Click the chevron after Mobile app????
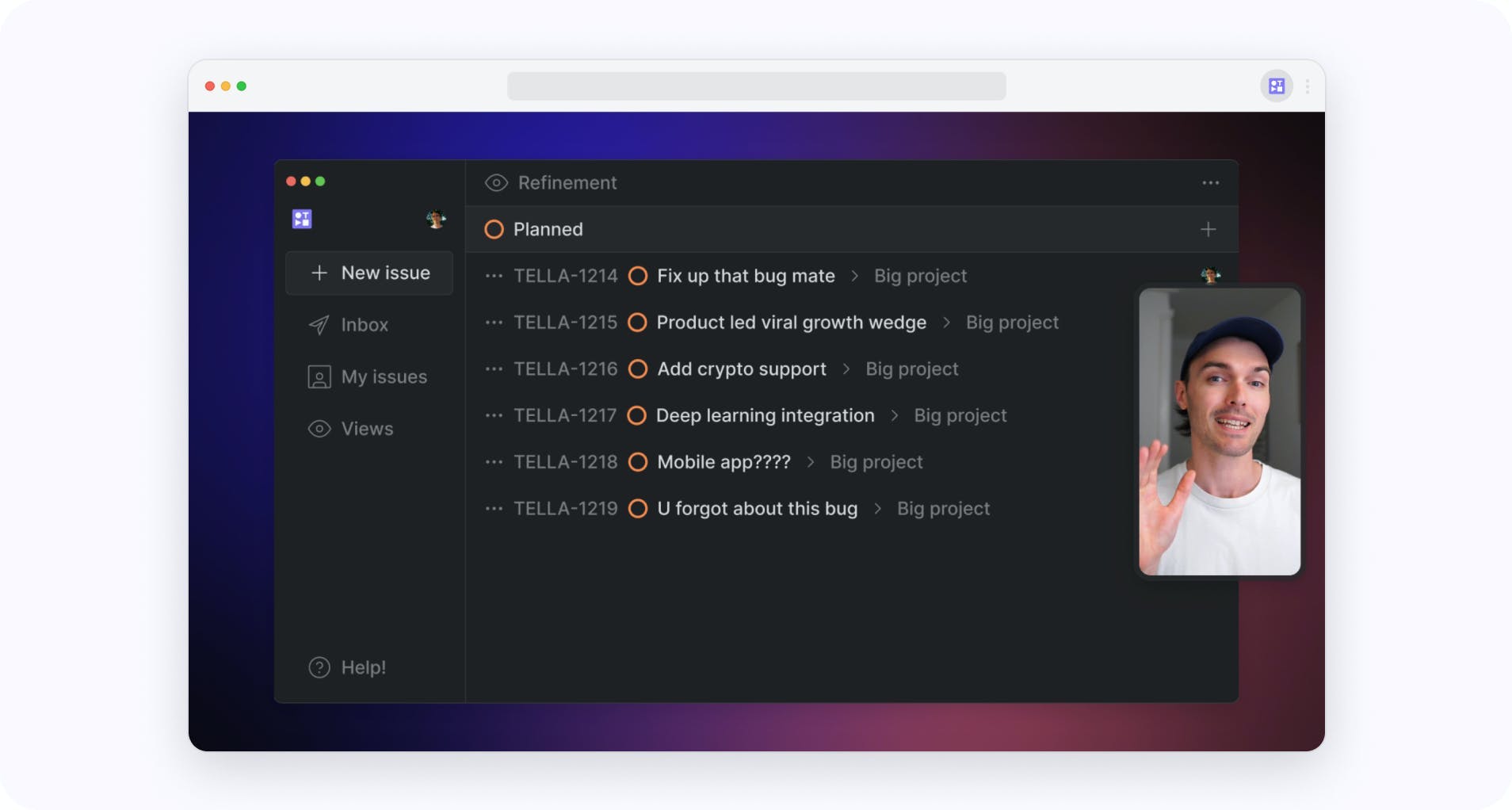 [811, 462]
